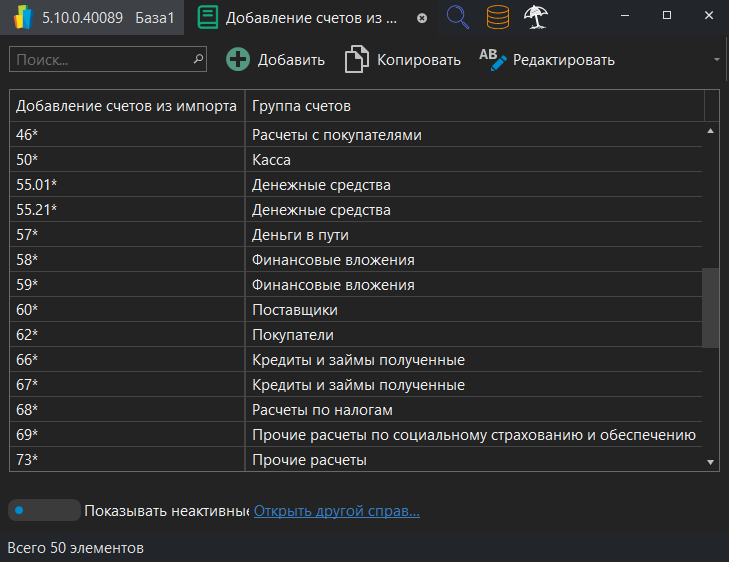Click the Редактировать AB pencil icon

point(493,60)
